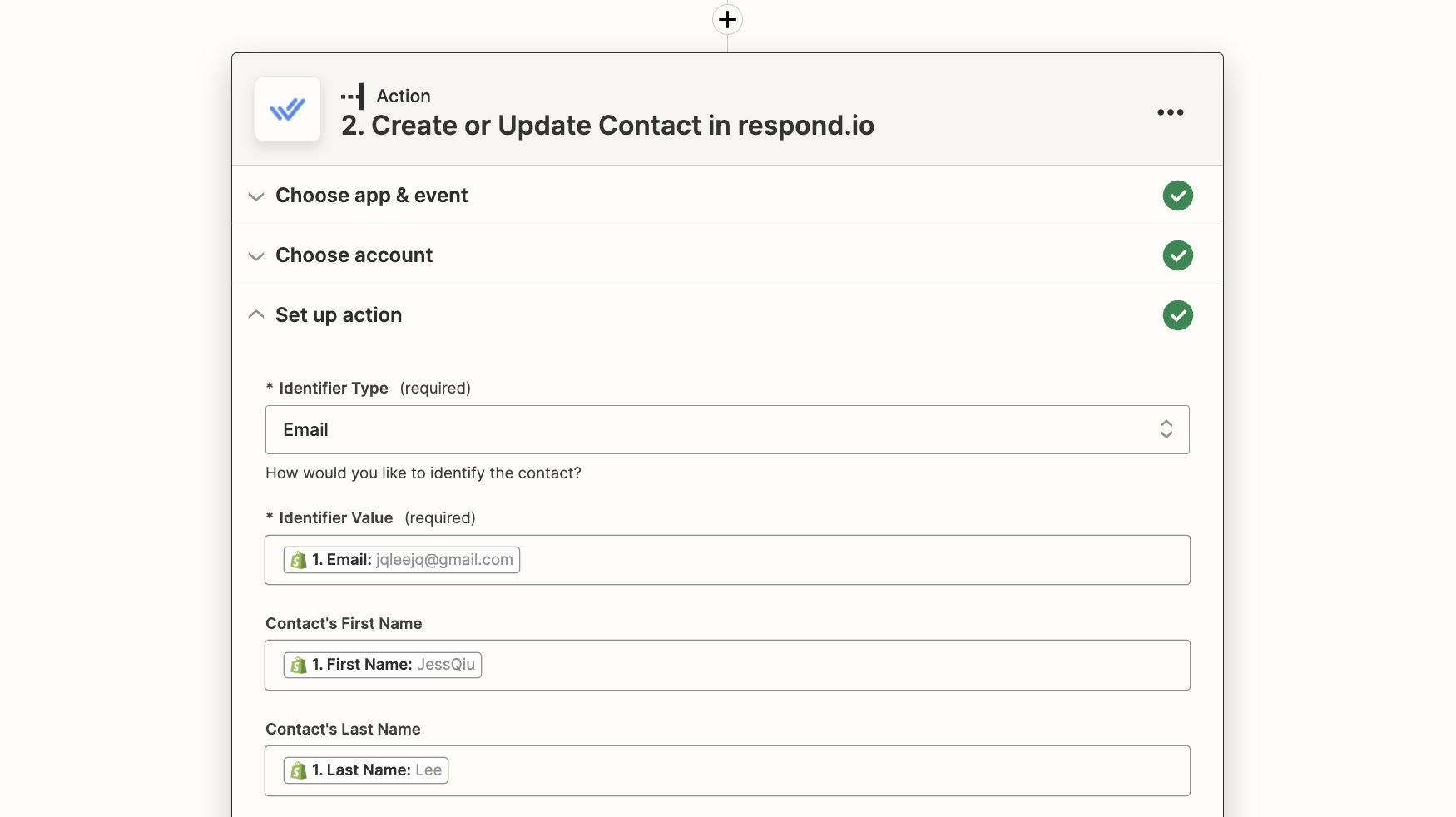
Task: Click the respond.io app logo icon
Action: pyautogui.click(x=288, y=109)
